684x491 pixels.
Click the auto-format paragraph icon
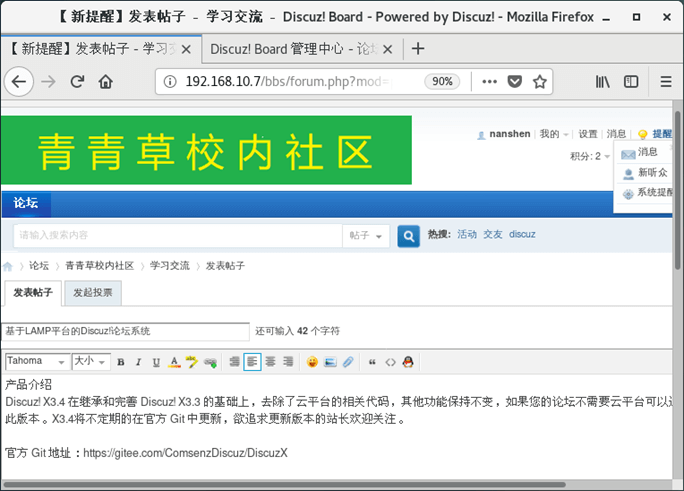pyautogui.click(x=235, y=361)
